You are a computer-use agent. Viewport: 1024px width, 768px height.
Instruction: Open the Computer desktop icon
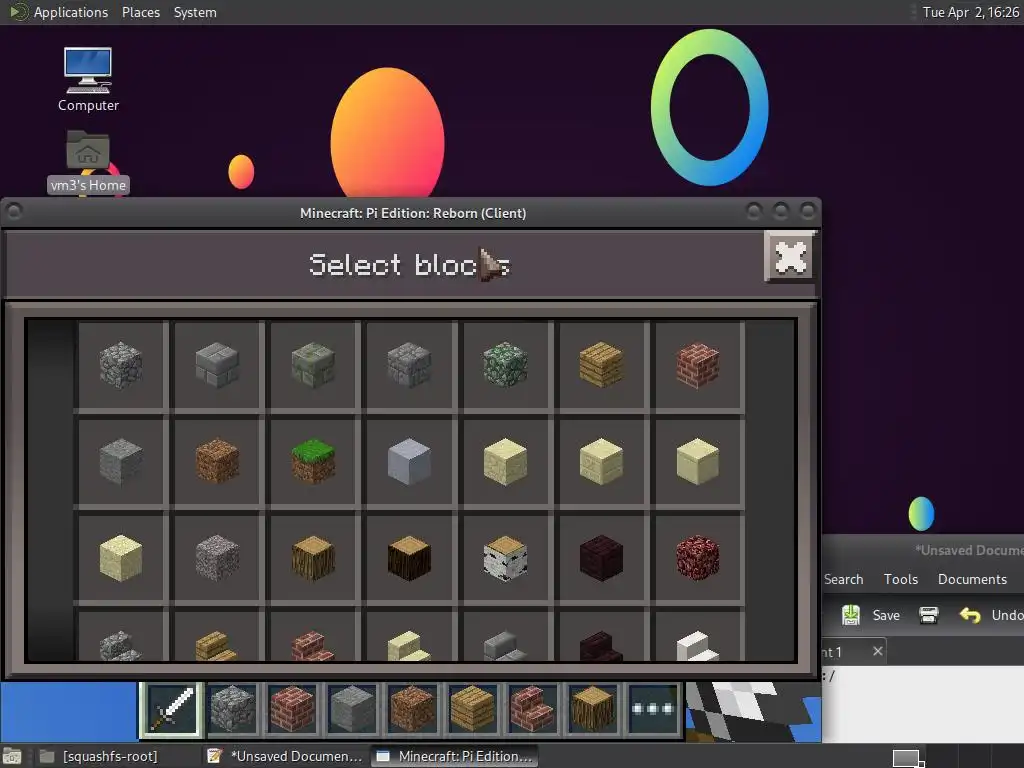88,80
